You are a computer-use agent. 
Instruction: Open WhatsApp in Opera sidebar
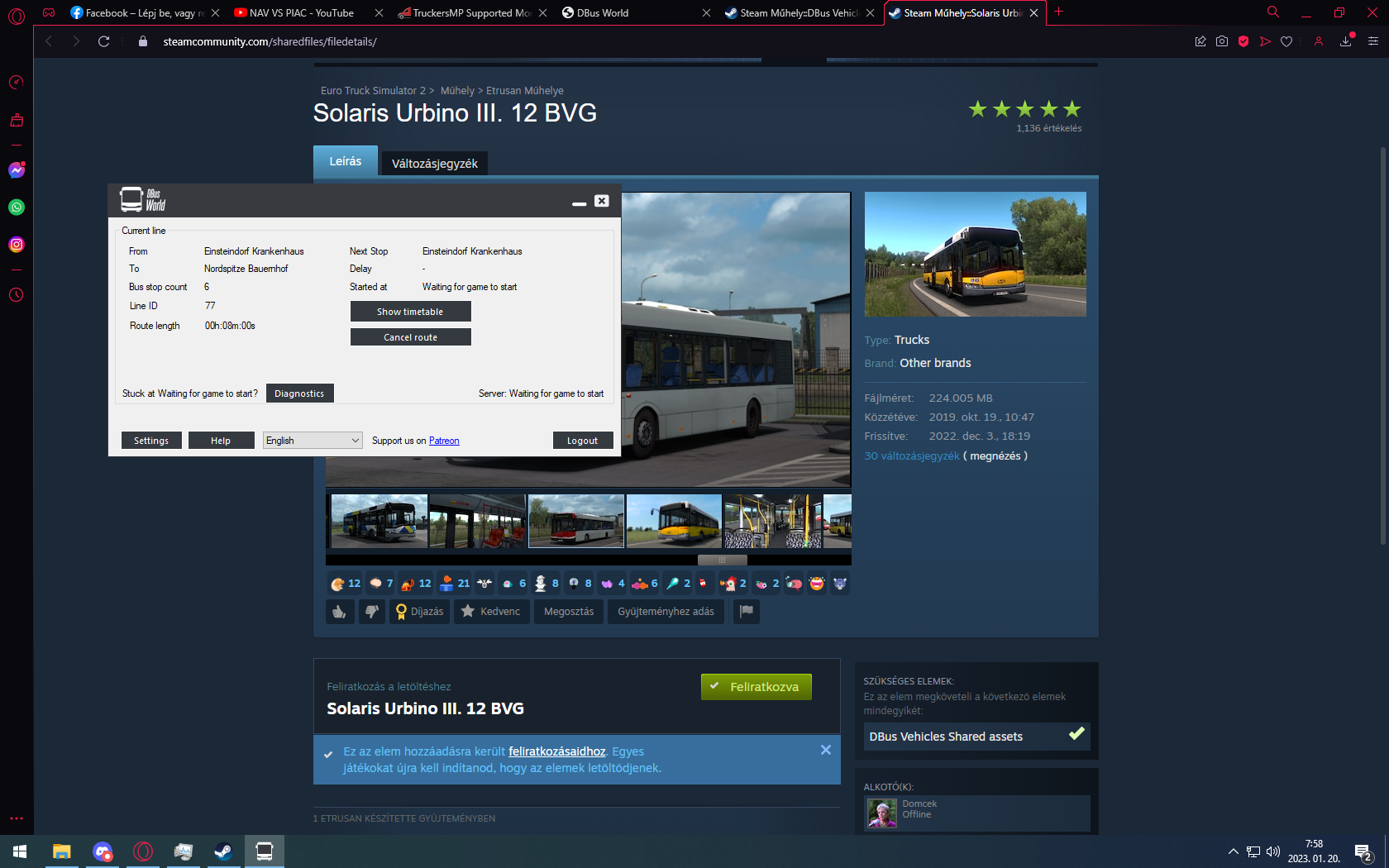[17, 207]
